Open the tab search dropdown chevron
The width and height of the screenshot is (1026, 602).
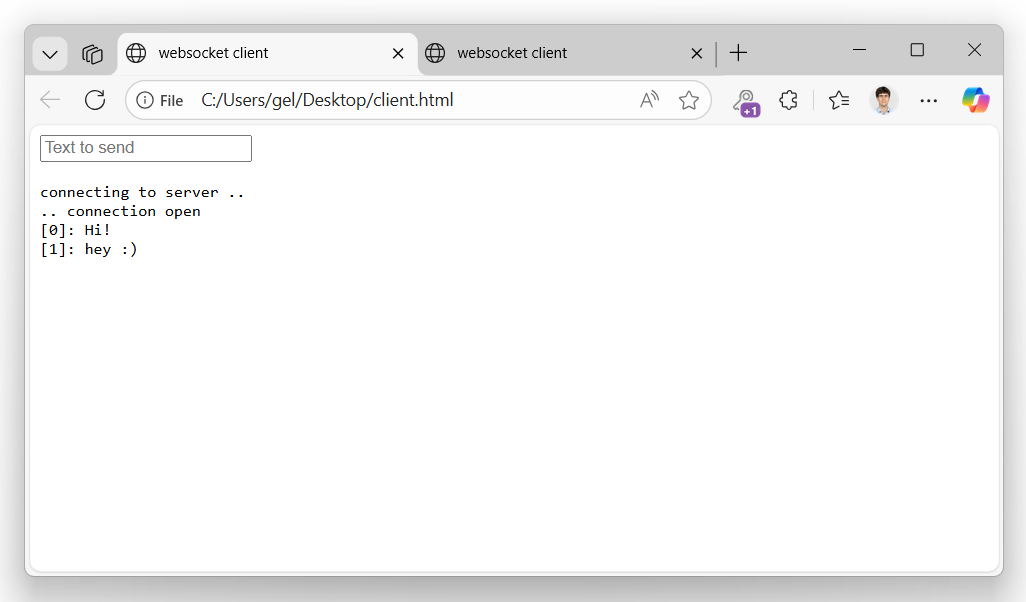point(50,54)
